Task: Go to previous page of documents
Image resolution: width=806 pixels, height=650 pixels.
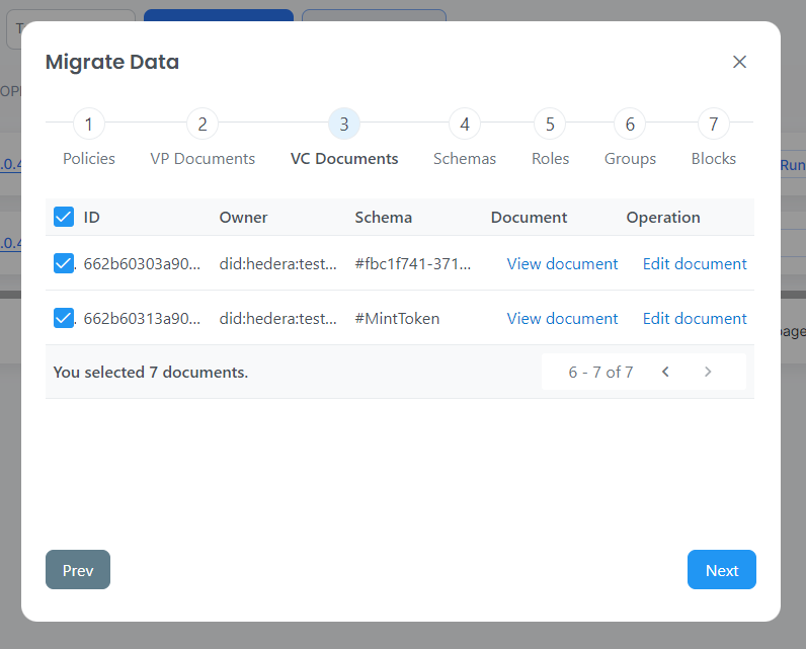Action: pyautogui.click(x=665, y=372)
